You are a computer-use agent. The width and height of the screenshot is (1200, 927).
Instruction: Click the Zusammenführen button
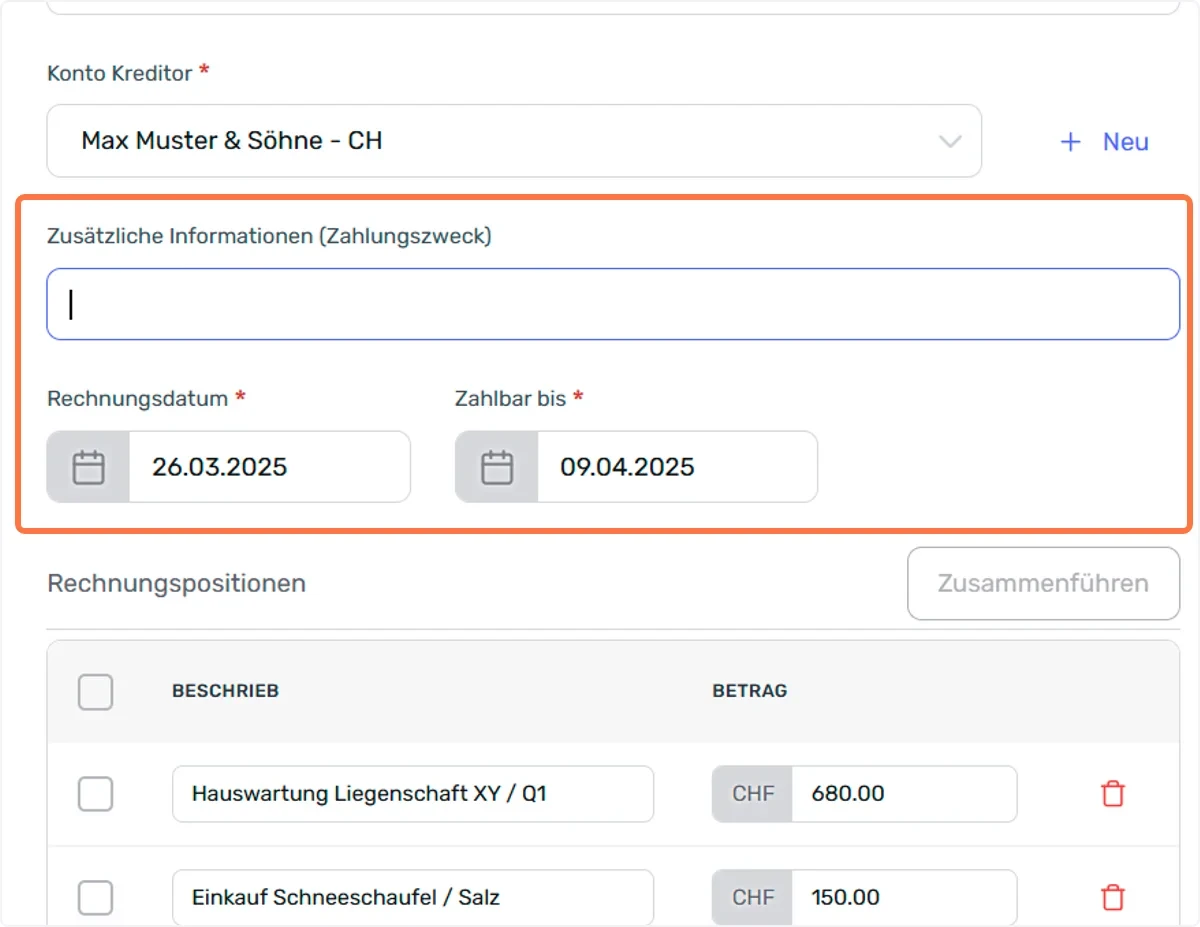[1043, 583]
